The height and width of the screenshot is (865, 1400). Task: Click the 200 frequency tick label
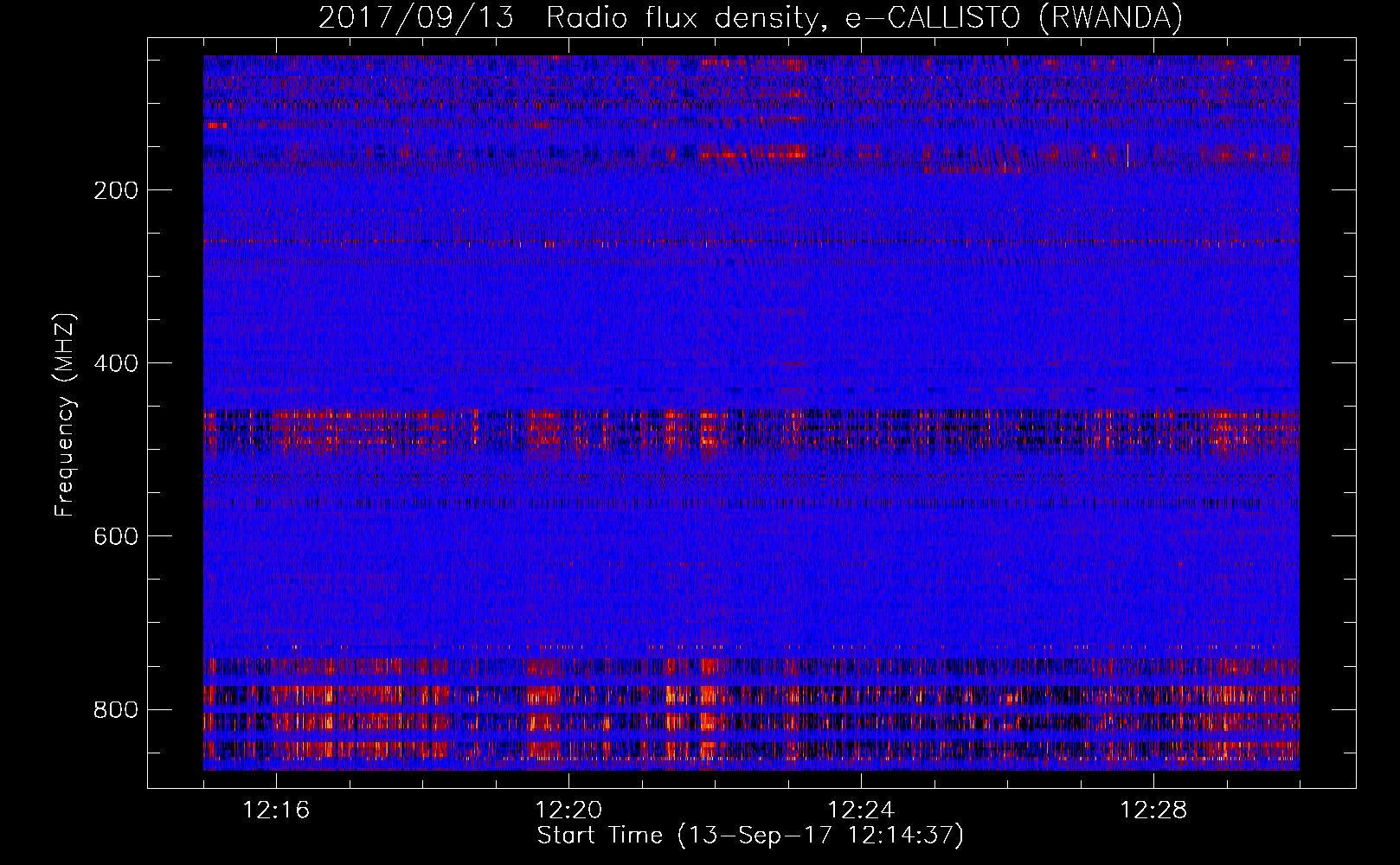[116, 190]
